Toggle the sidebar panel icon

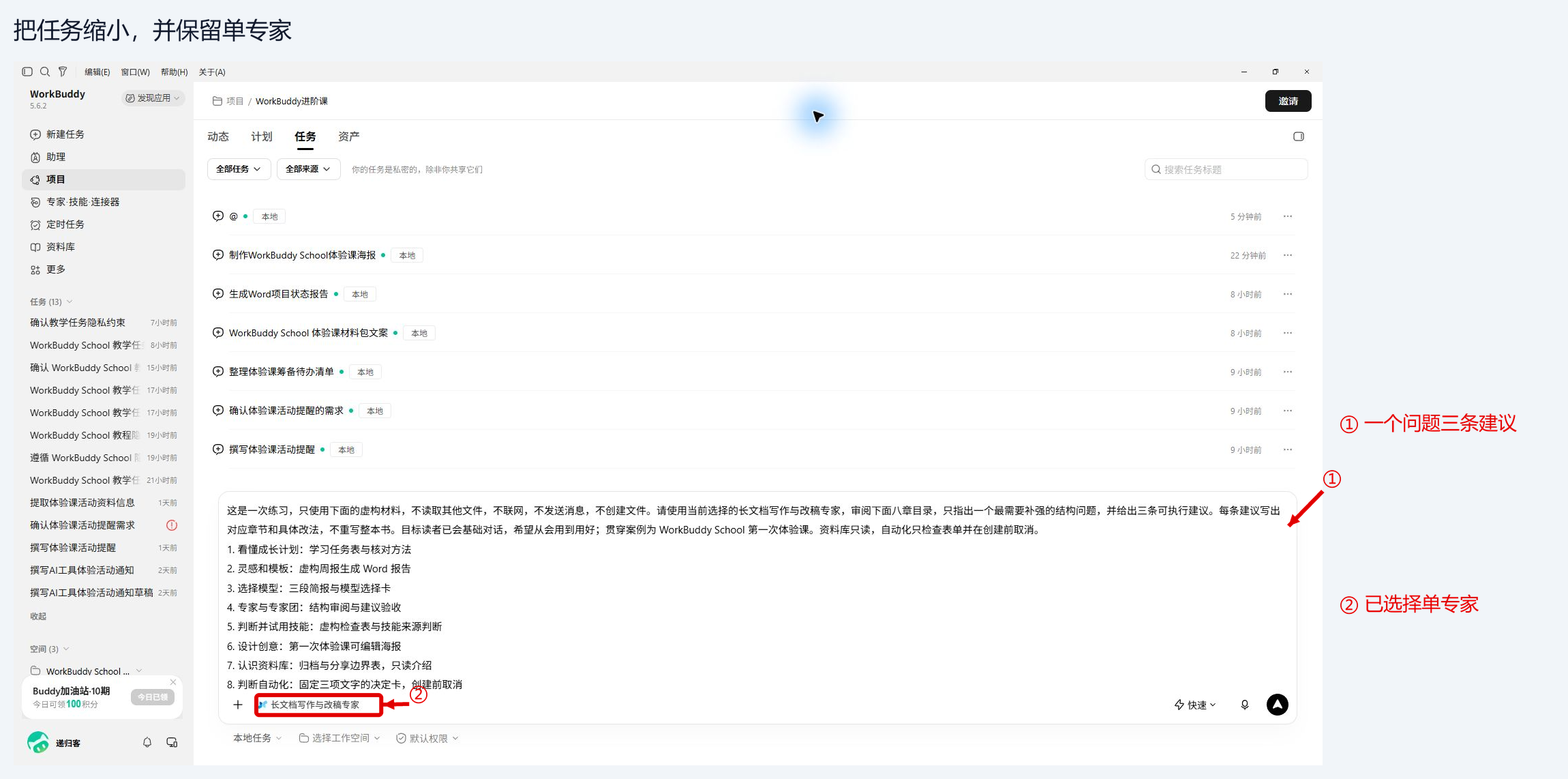pos(27,72)
